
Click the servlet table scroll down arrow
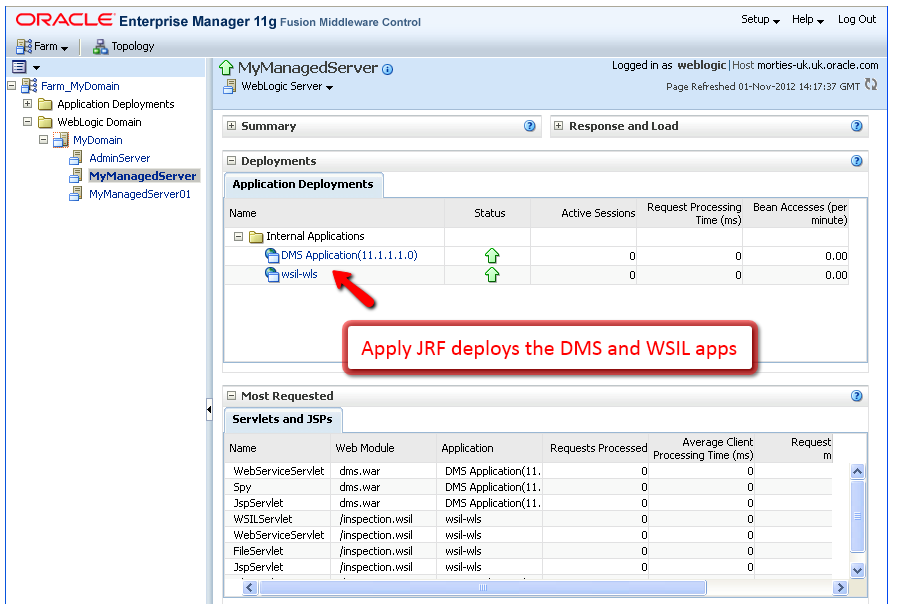coord(857,570)
